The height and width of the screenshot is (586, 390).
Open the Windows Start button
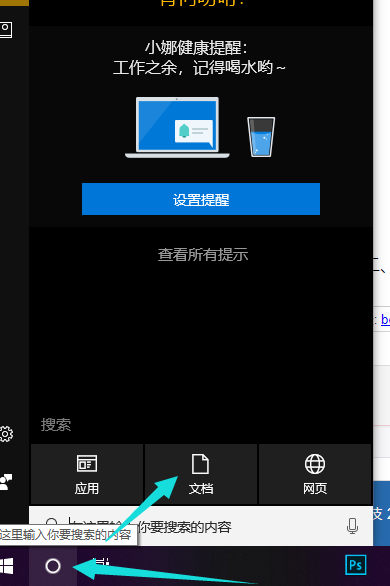click(x=7, y=566)
